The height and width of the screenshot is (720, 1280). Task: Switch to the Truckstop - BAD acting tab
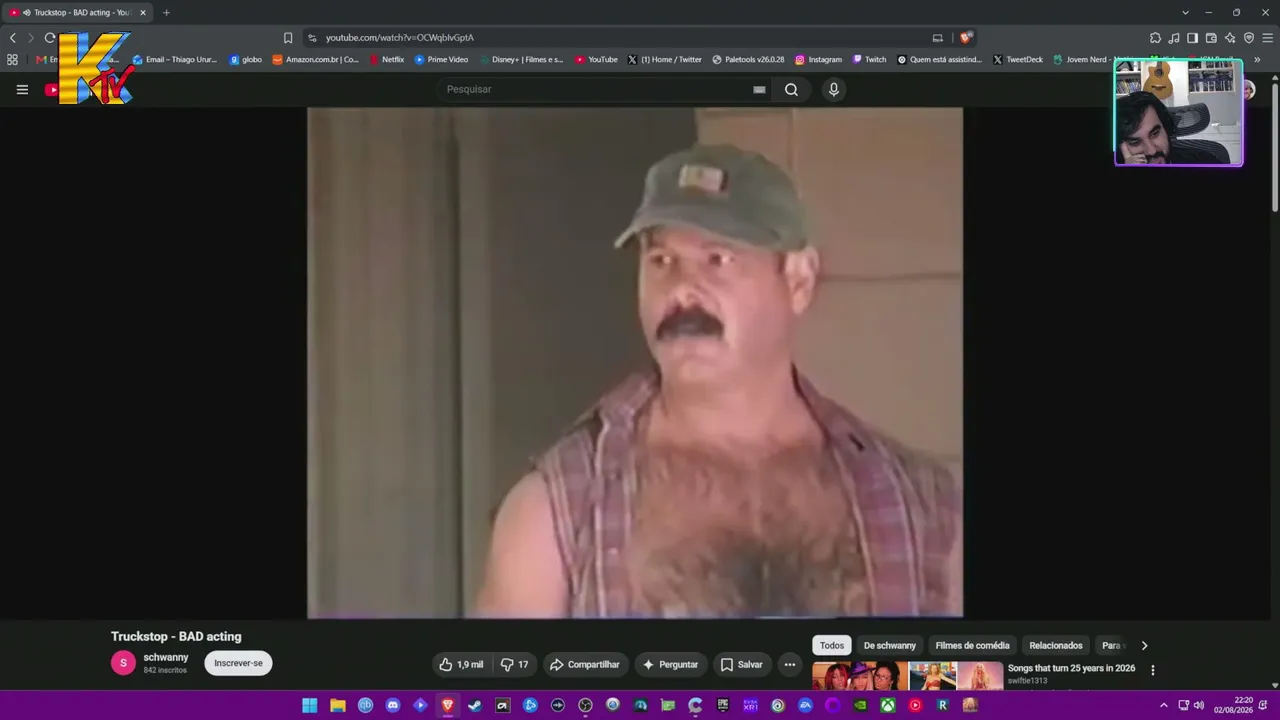[76, 13]
